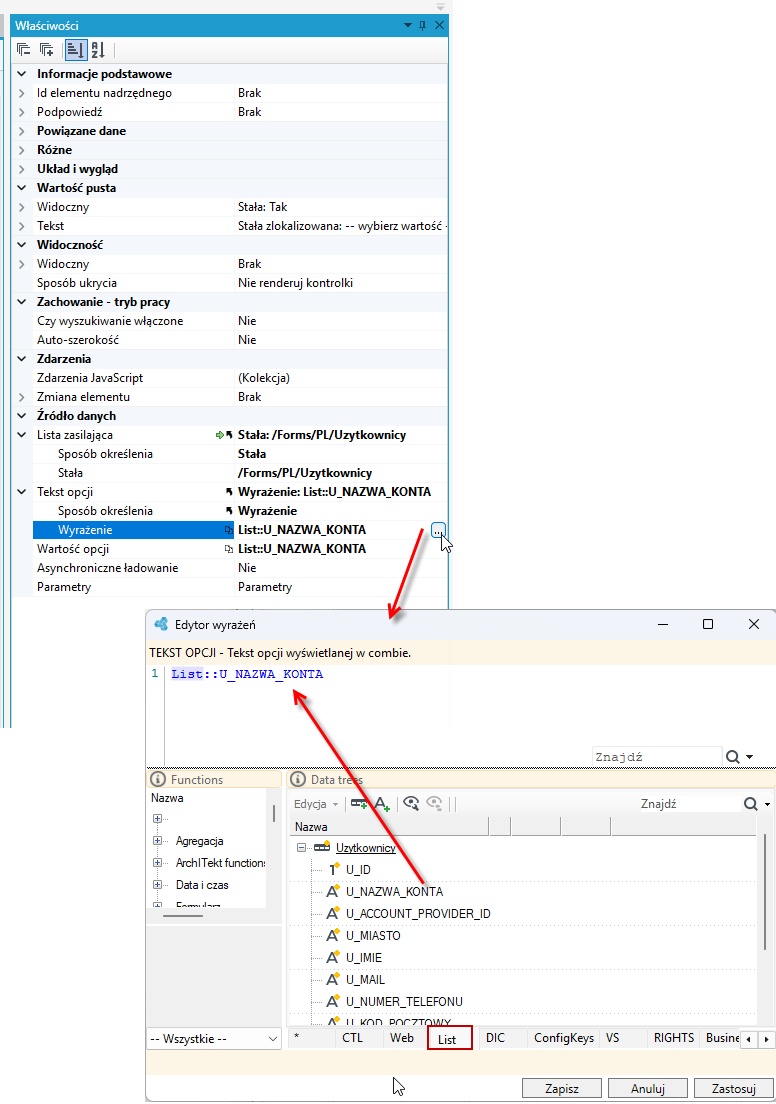Switch to the DIC tab
Image resolution: width=776 pixels, height=1104 pixels.
(496, 1038)
